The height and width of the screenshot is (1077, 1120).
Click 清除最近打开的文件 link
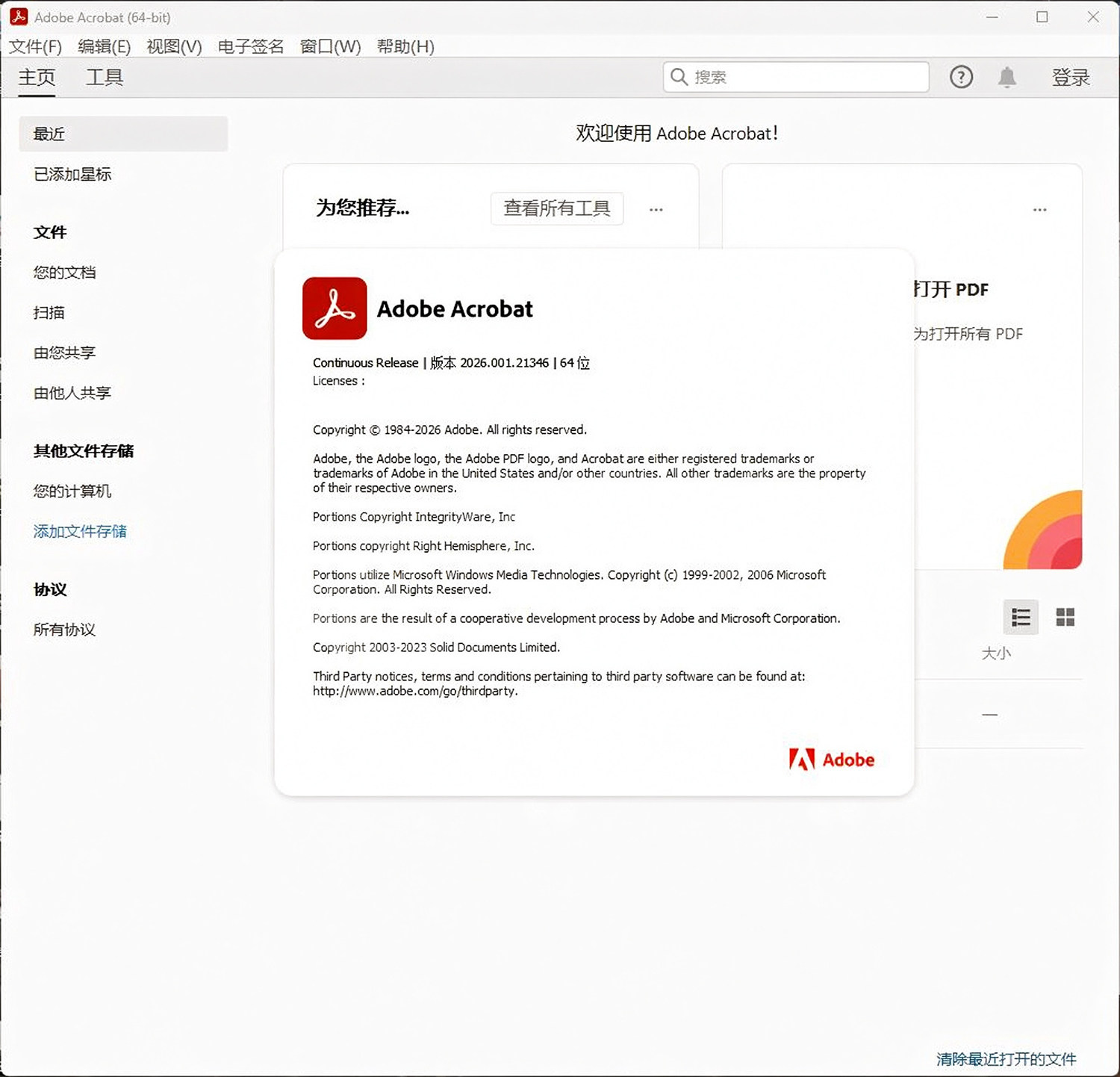[x=1007, y=1059]
